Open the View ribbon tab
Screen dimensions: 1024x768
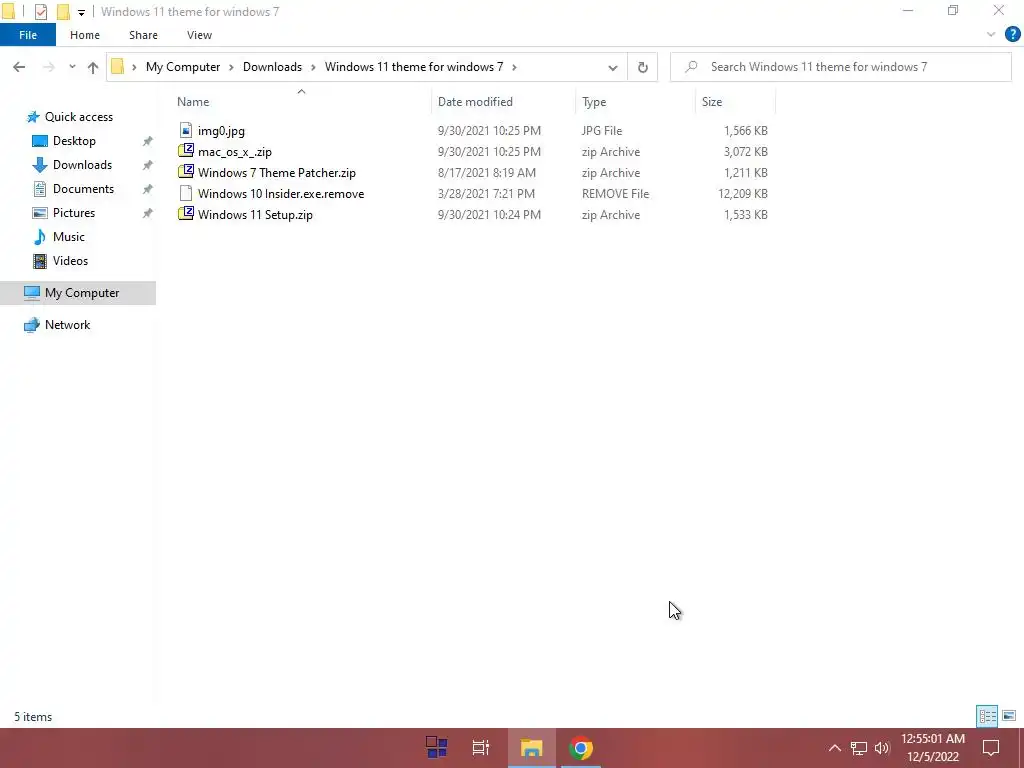199,35
